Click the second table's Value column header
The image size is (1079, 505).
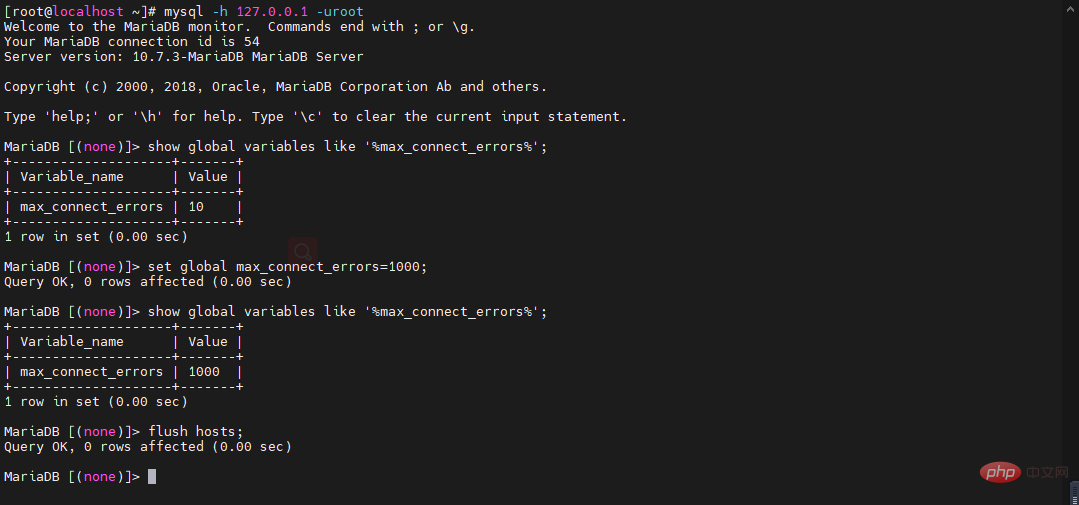(x=208, y=342)
